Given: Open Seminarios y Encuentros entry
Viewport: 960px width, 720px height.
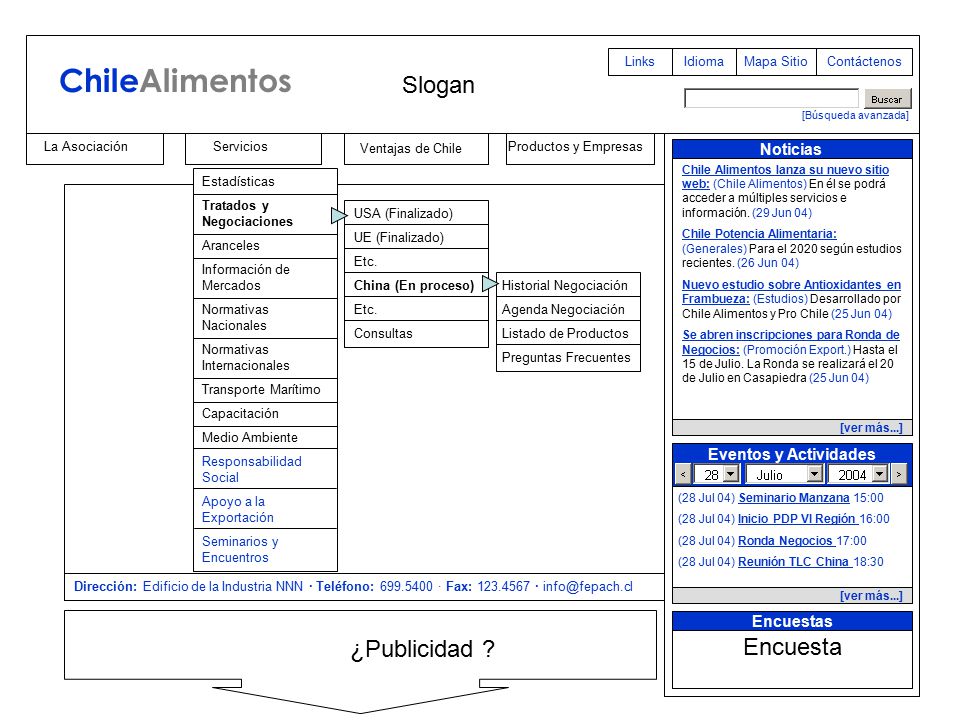Looking at the screenshot, I should (265, 549).
